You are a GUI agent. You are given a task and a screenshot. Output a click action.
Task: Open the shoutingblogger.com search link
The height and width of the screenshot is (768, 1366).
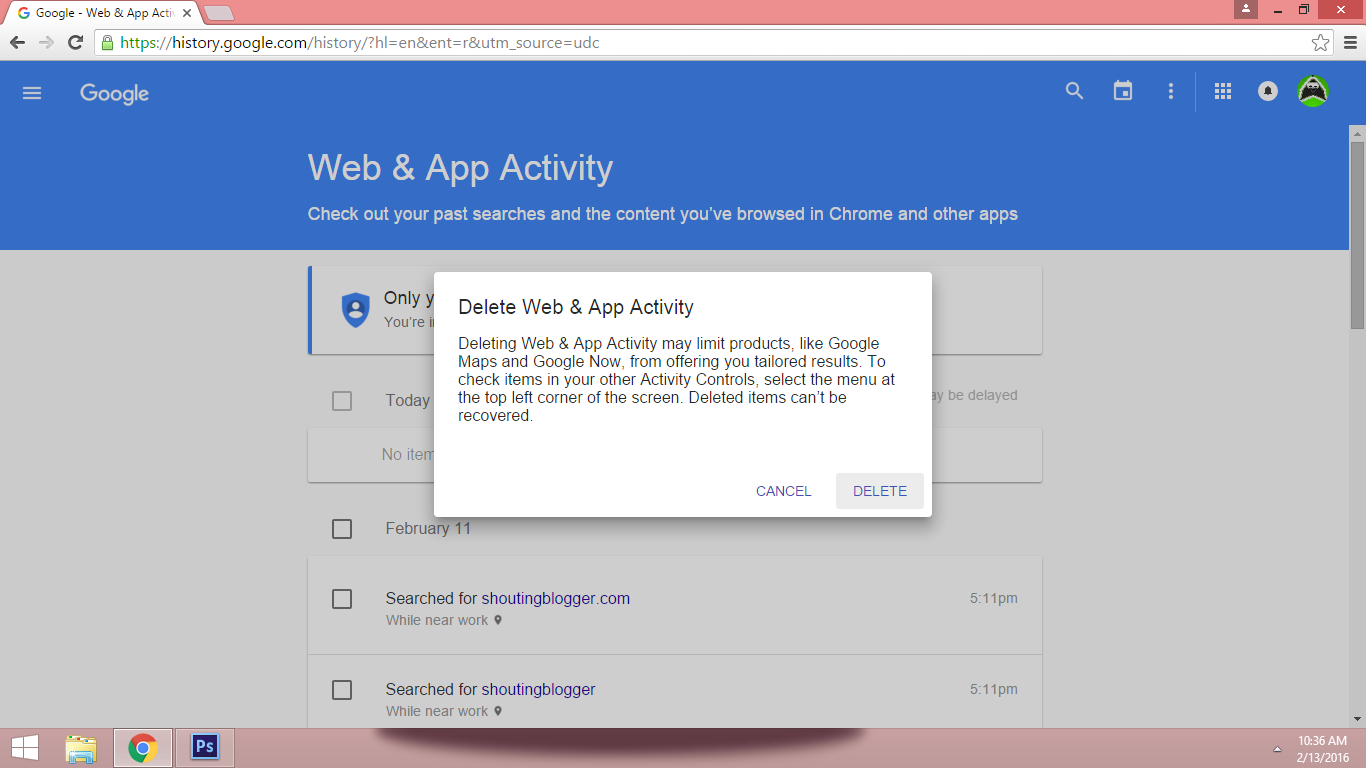pos(556,599)
